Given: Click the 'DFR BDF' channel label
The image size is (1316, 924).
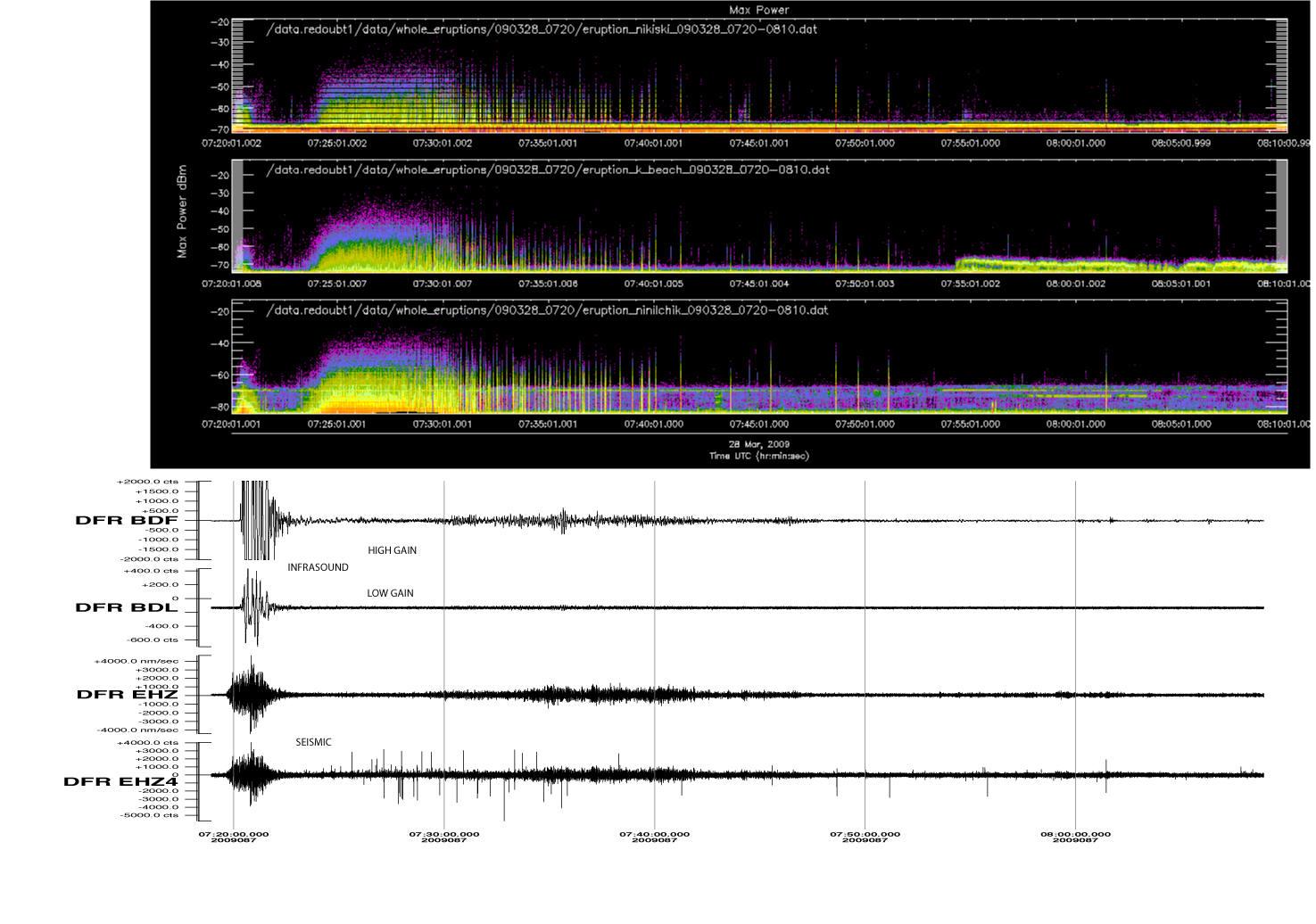Looking at the screenshot, I should 127,520.
